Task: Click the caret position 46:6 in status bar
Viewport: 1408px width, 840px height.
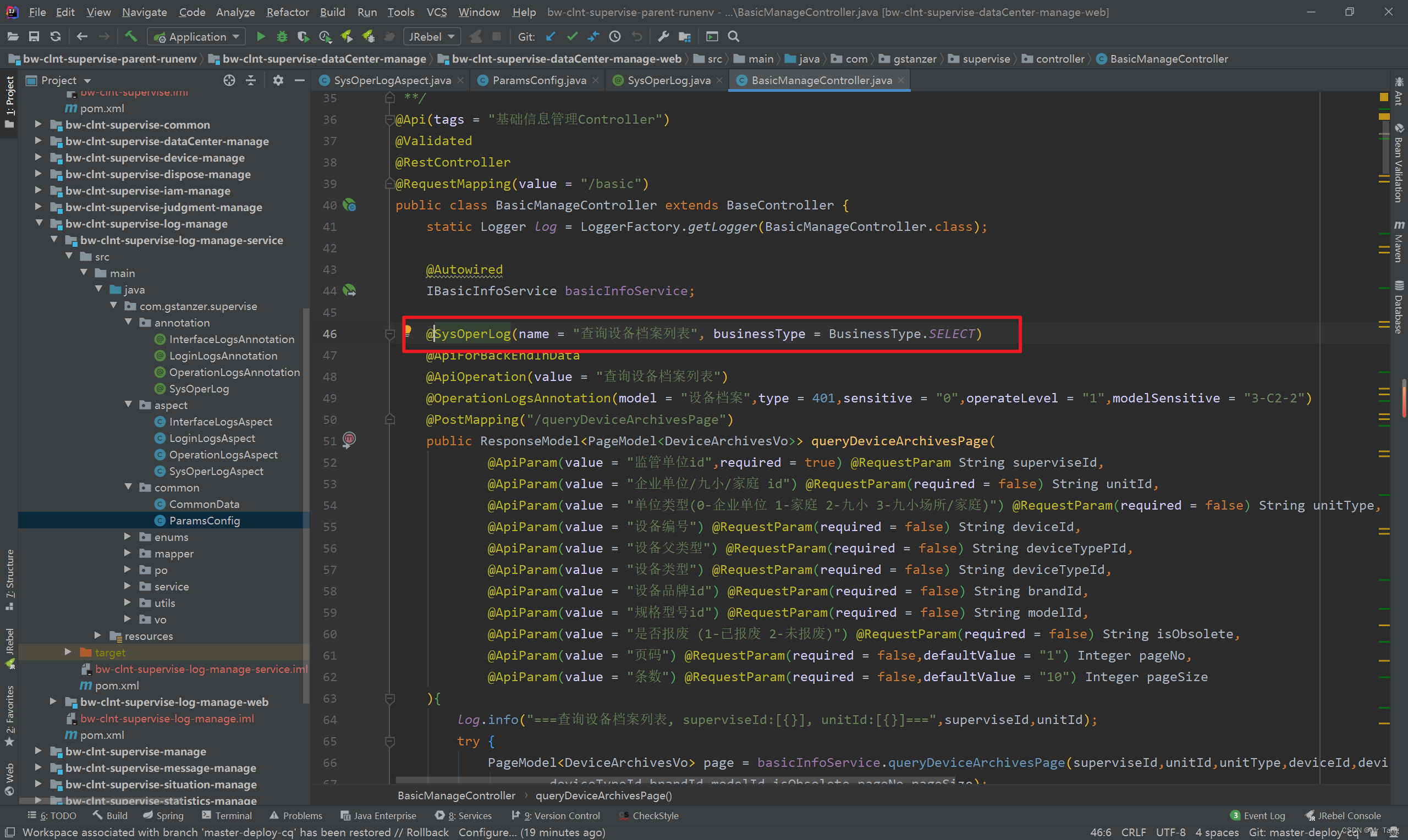Action: click(1099, 832)
